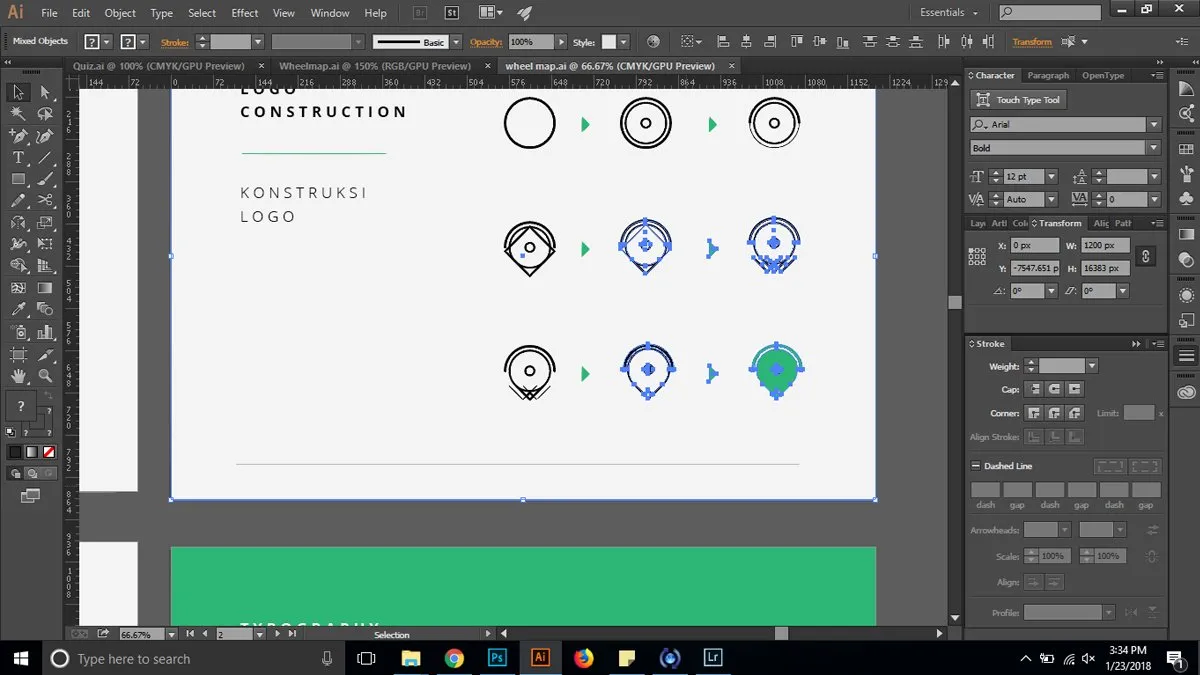Select the Lasso tool
The image size is (1200, 675).
pyautogui.click(x=45, y=114)
